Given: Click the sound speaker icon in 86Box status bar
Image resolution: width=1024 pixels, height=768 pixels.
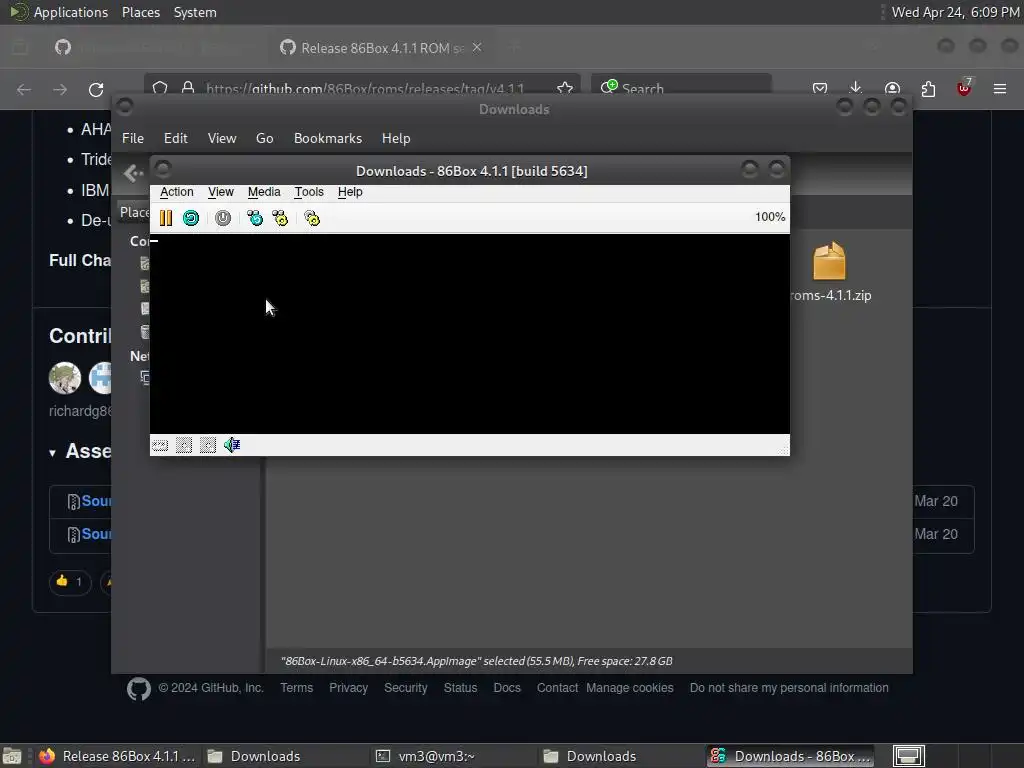Looking at the screenshot, I should (x=232, y=445).
